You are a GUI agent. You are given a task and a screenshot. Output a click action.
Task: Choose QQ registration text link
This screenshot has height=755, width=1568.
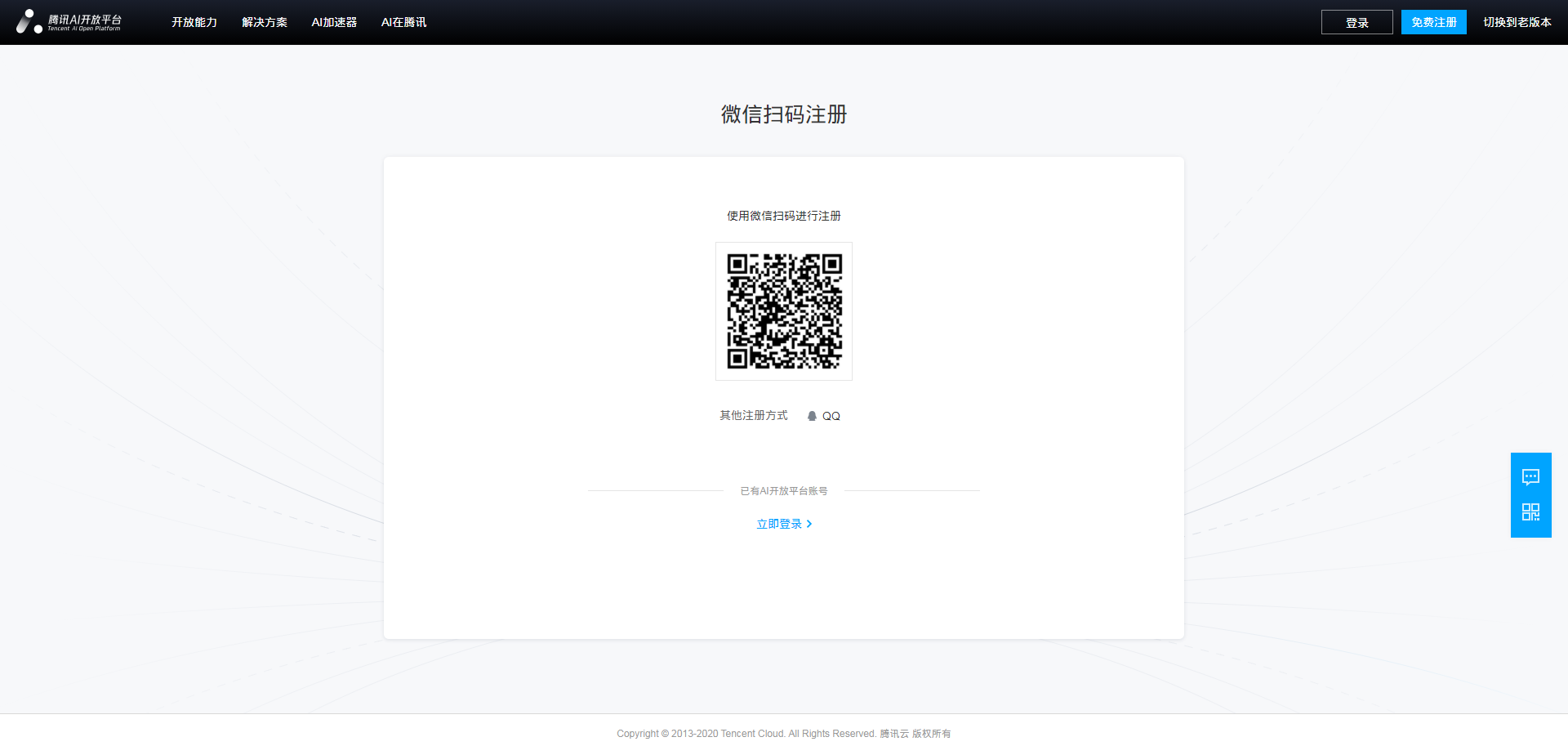(x=831, y=416)
